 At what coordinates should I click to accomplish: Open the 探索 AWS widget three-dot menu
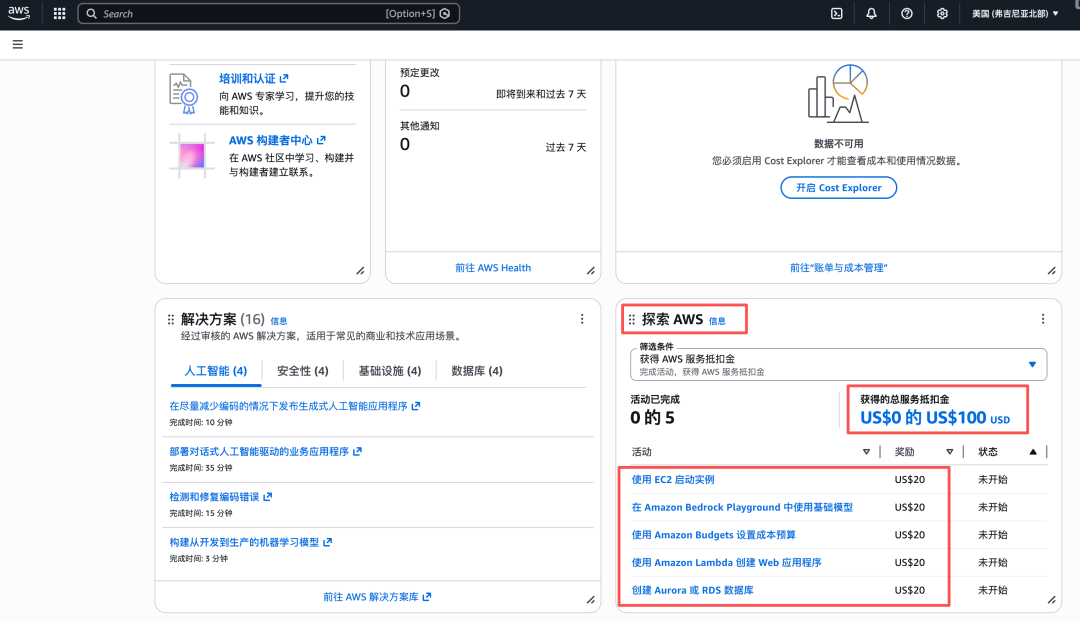click(1043, 319)
